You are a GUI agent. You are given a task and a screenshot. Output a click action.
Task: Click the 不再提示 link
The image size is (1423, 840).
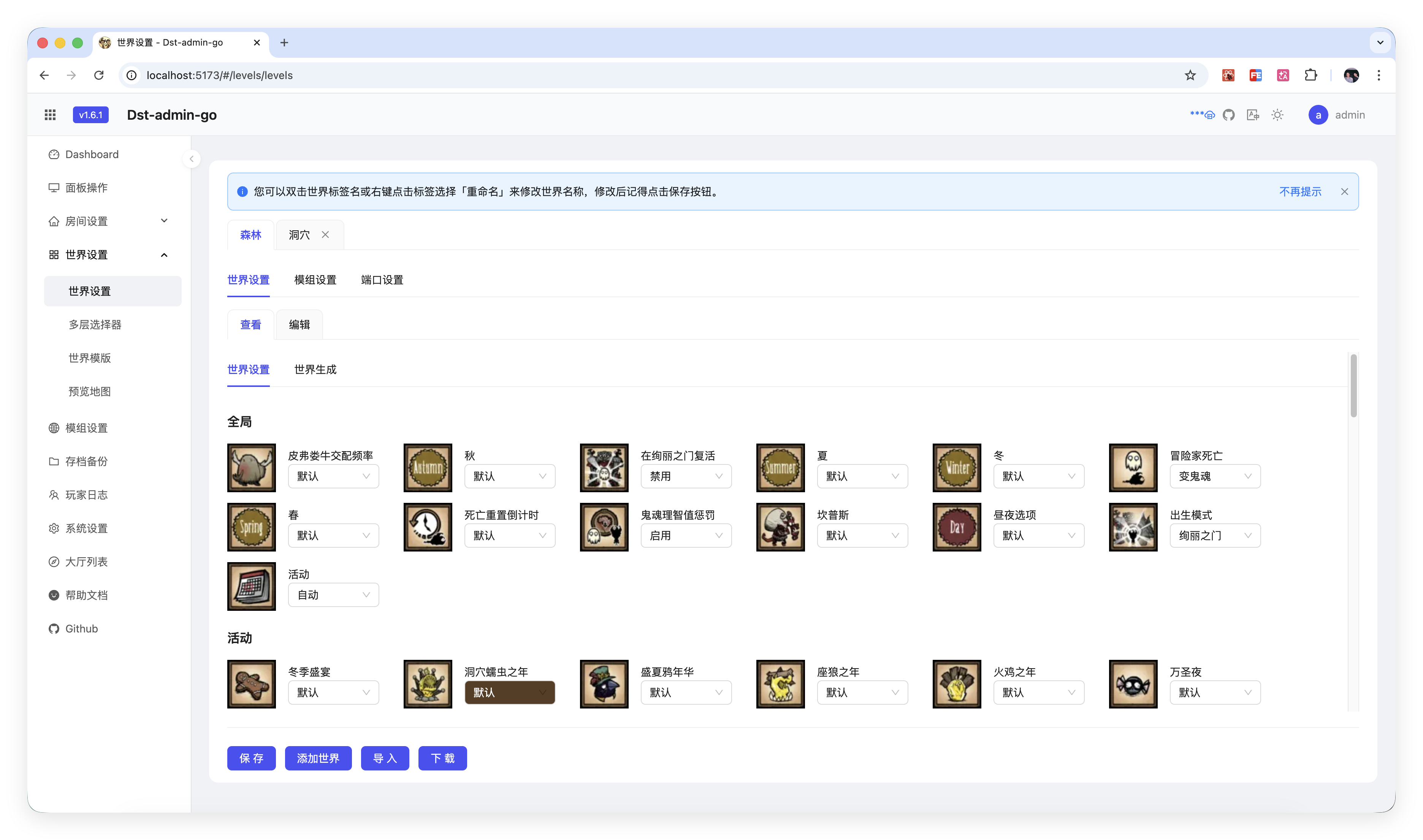click(x=1300, y=191)
